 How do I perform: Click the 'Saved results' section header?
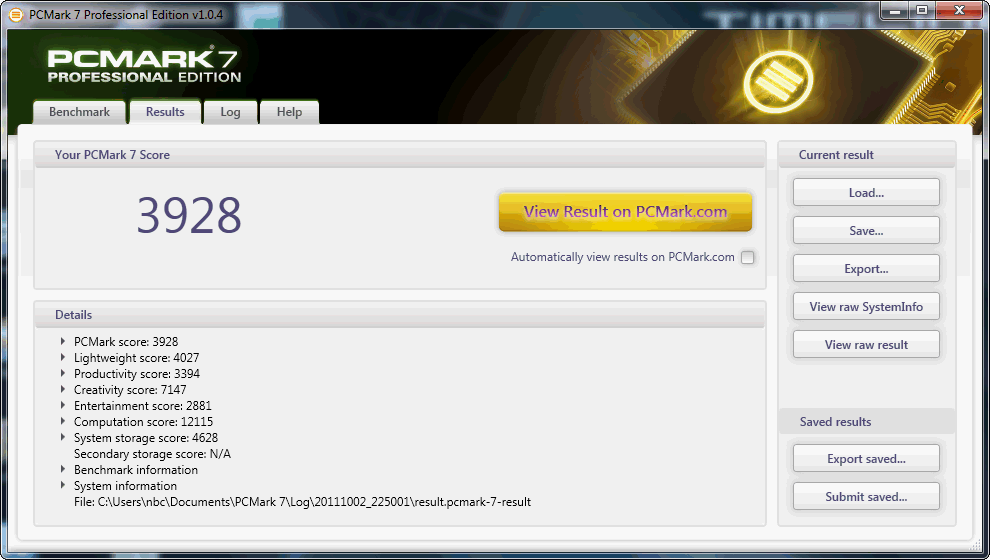867,422
